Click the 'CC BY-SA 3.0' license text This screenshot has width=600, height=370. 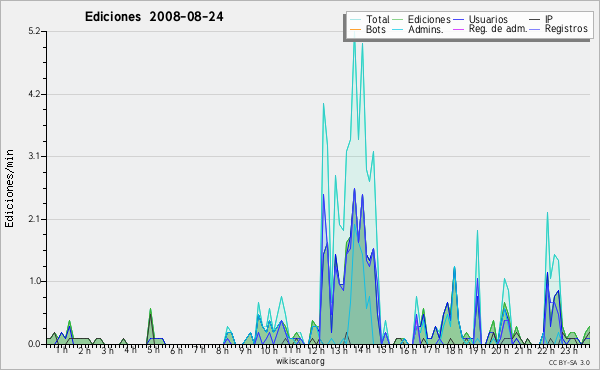tap(569, 362)
